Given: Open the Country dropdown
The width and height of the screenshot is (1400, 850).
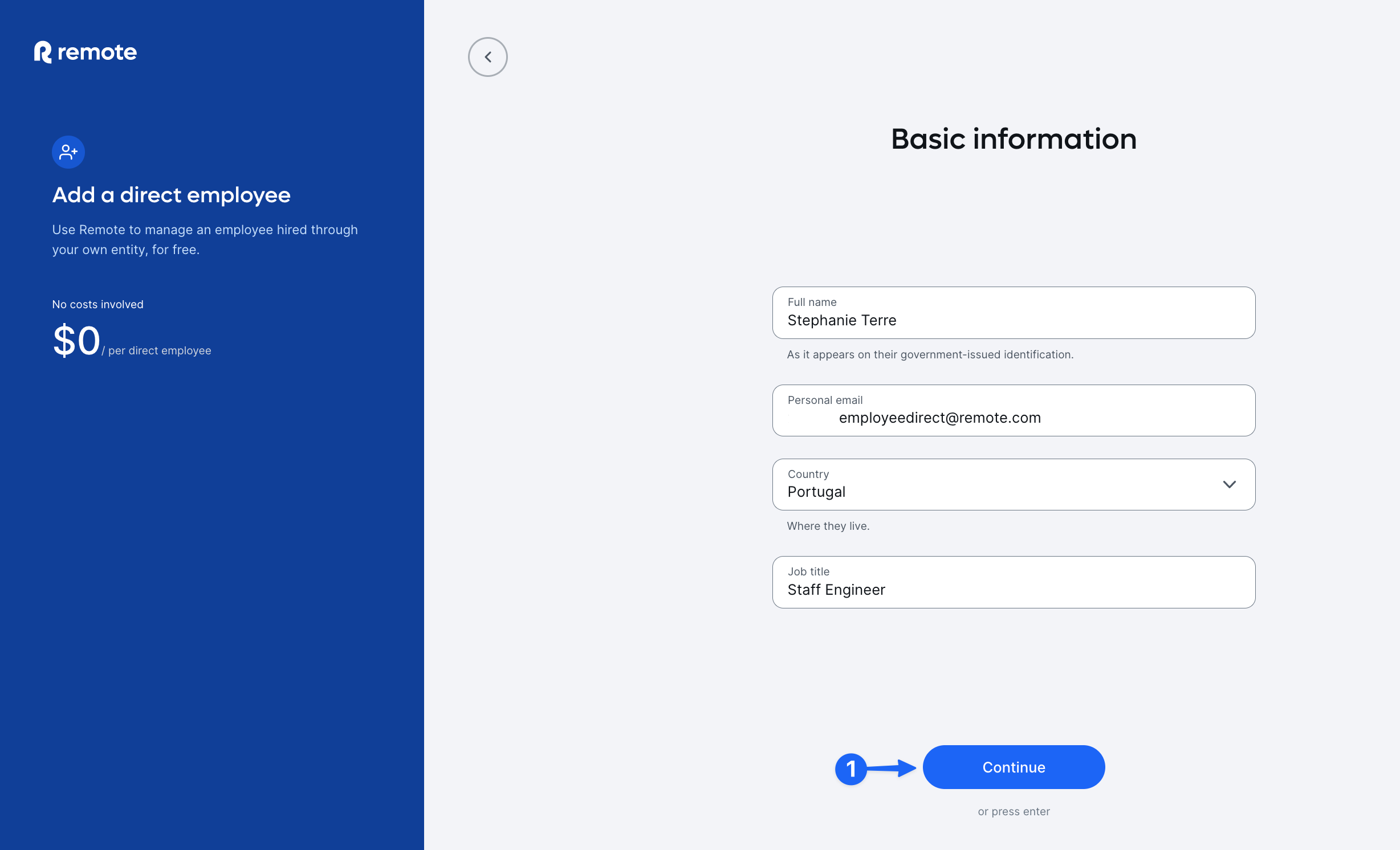Looking at the screenshot, I should (1014, 485).
